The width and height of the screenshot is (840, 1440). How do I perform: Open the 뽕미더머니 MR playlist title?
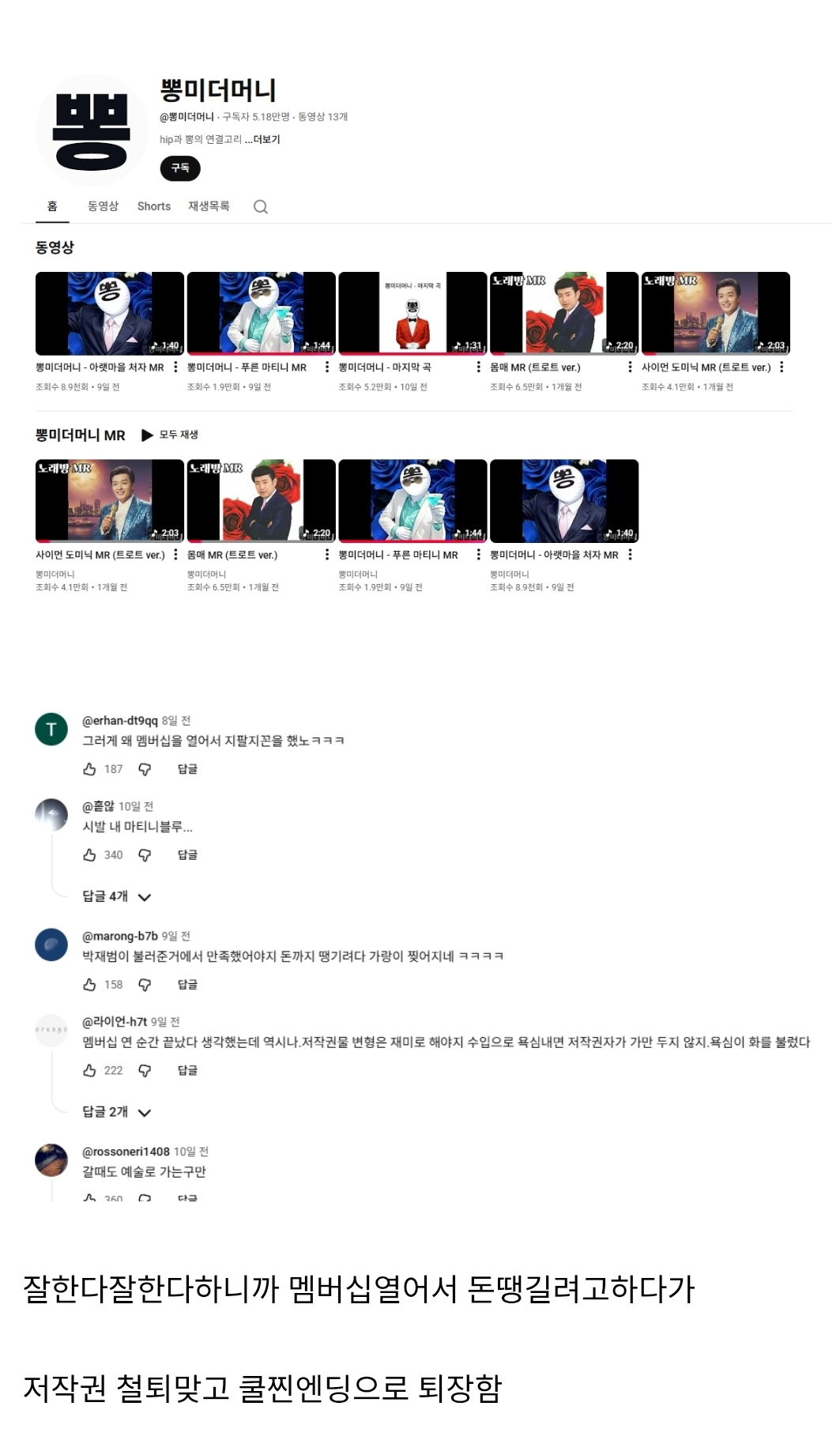click(x=81, y=435)
